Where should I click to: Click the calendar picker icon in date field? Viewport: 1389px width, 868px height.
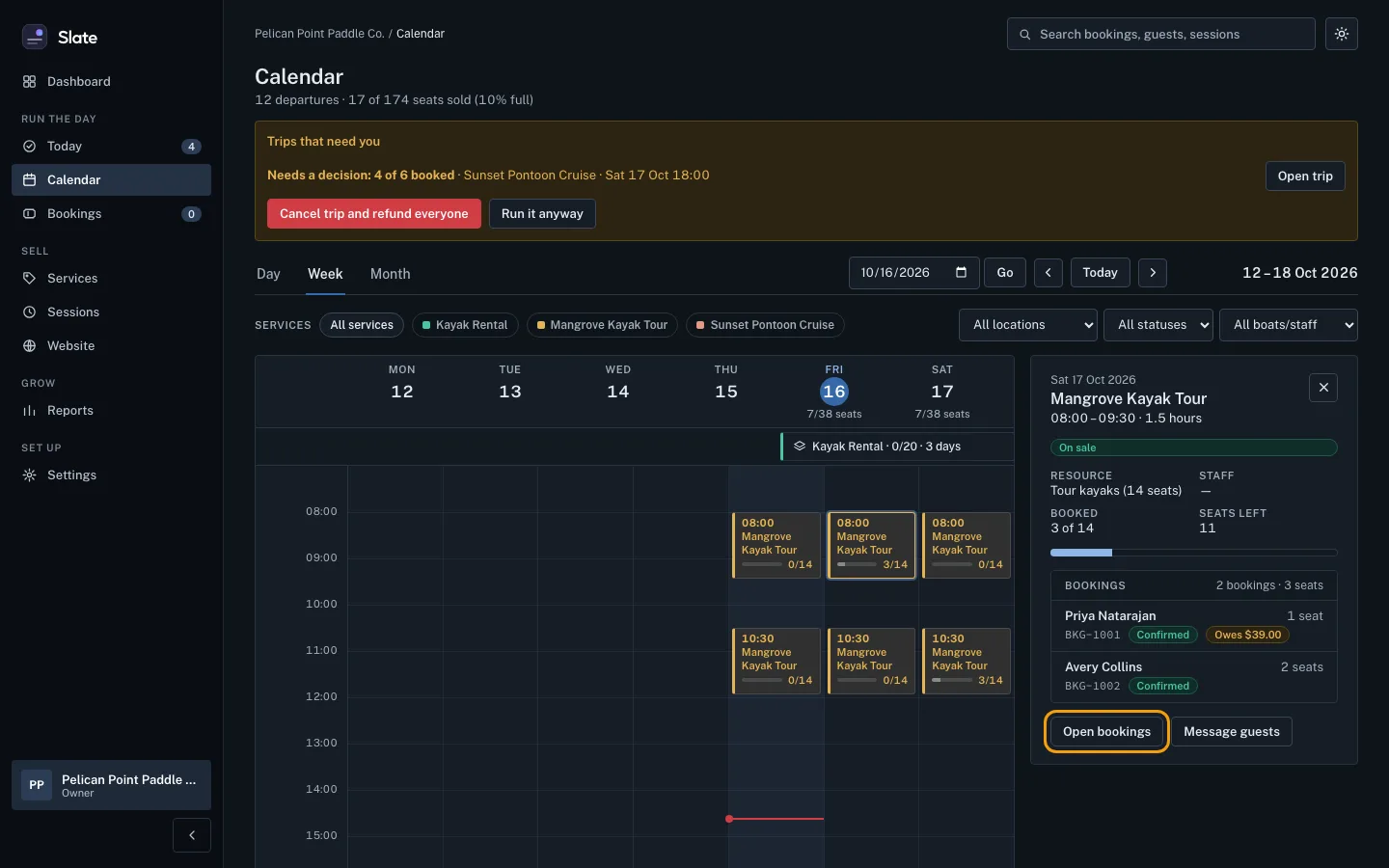(961, 273)
